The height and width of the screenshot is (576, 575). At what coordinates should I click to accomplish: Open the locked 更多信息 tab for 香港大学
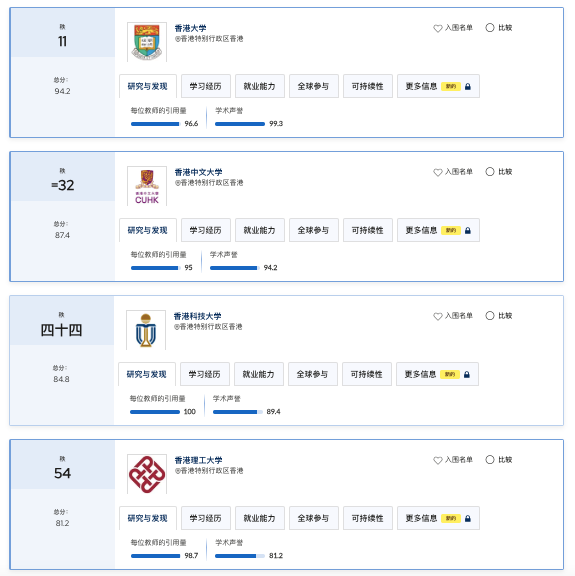[x=438, y=86]
